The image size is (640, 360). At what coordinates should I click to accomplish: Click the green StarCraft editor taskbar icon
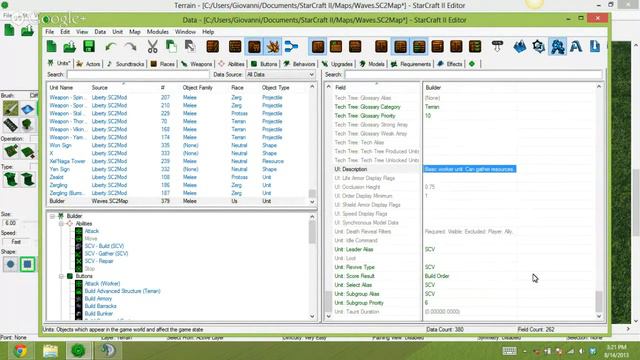pos(78,351)
